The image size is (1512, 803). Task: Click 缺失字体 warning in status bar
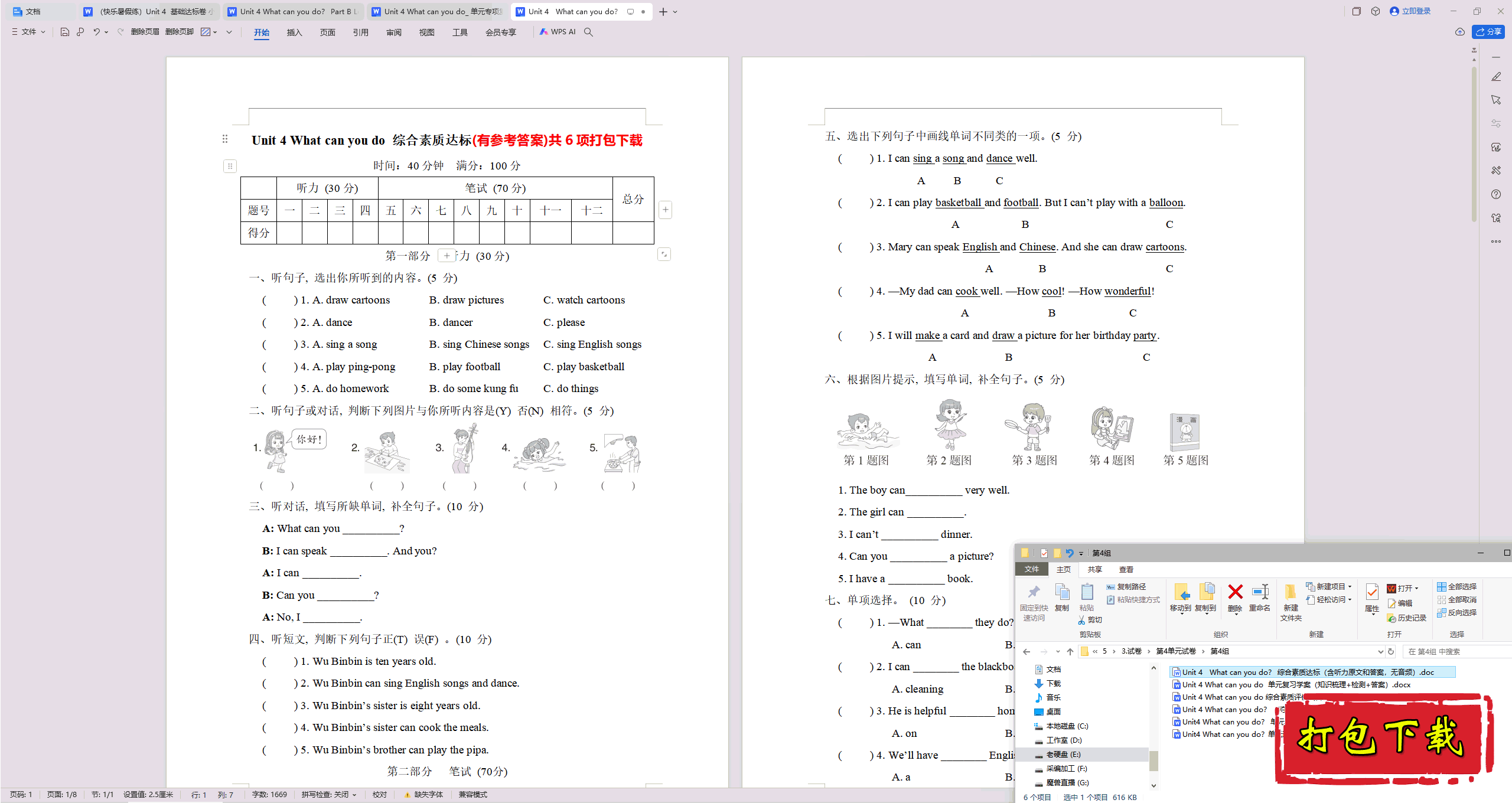point(423,795)
